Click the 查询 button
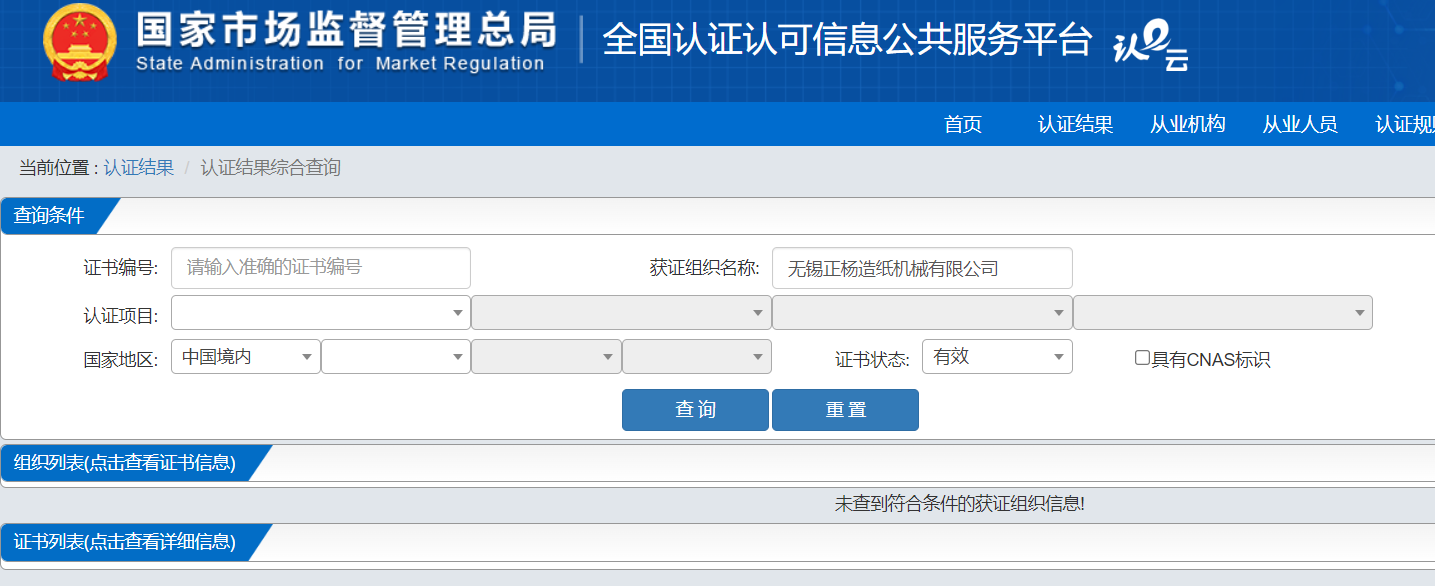Viewport: 1435px width, 586px height. coord(695,410)
